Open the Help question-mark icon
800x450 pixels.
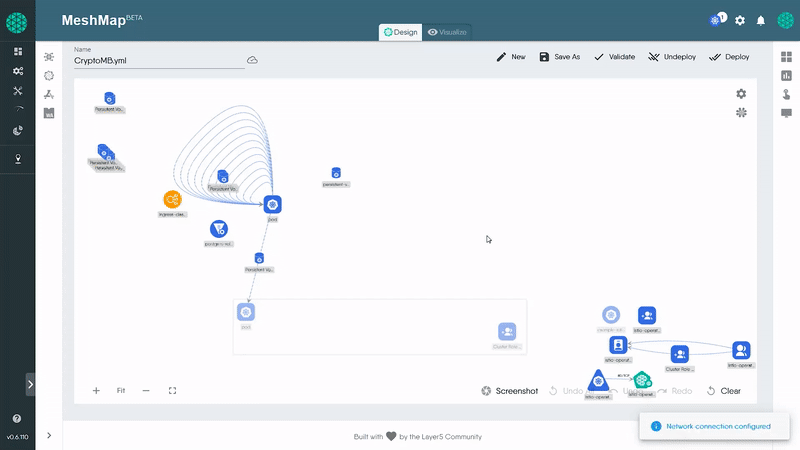(17, 418)
